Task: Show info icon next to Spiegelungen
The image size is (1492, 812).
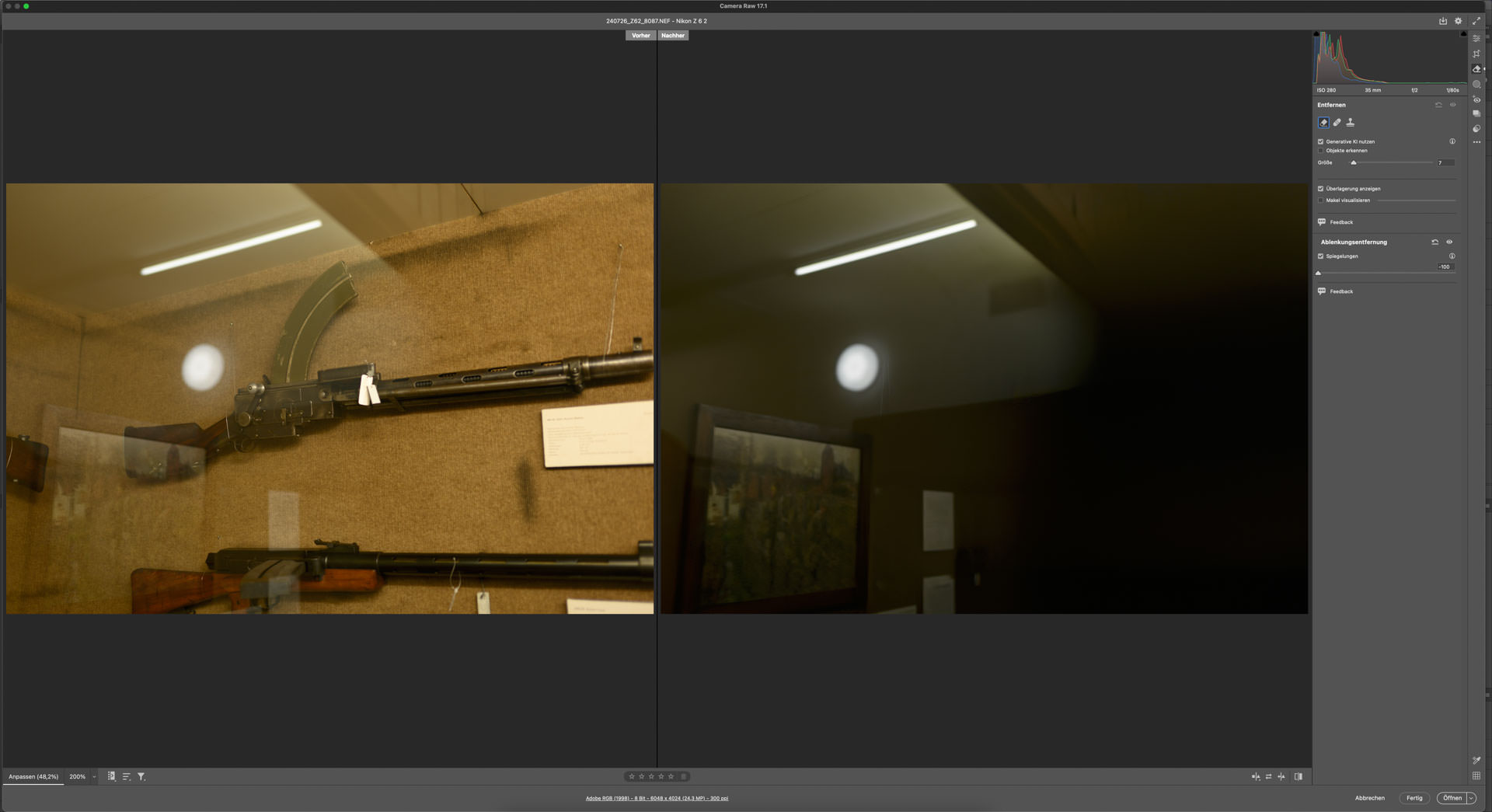Action: click(1452, 256)
